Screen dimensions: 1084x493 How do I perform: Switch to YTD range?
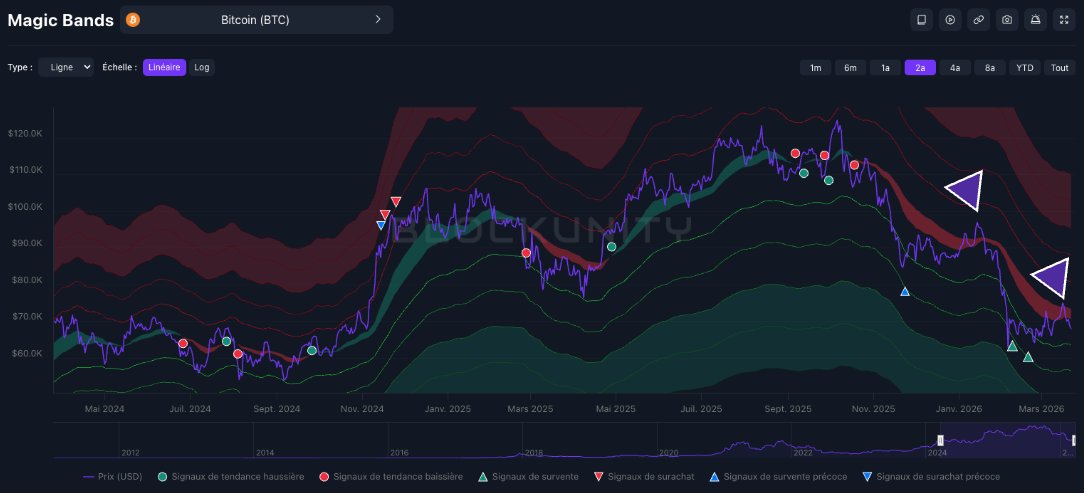coord(1025,68)
